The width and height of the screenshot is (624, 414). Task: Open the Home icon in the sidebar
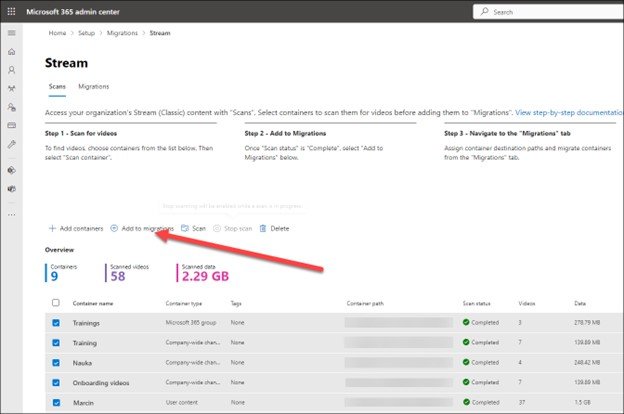(x=12, y=52)
